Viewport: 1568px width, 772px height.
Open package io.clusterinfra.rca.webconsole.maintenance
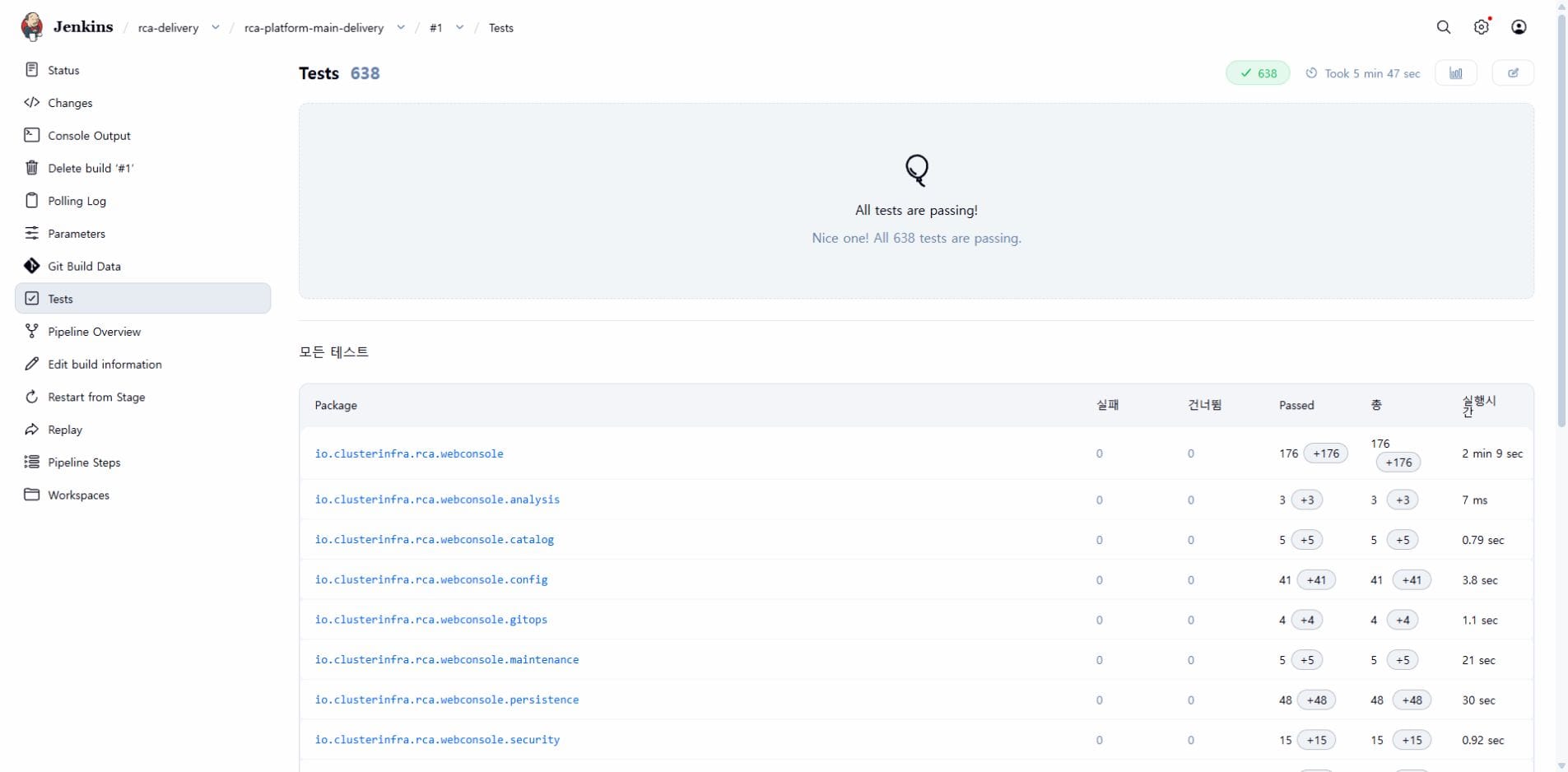[447, 660]
